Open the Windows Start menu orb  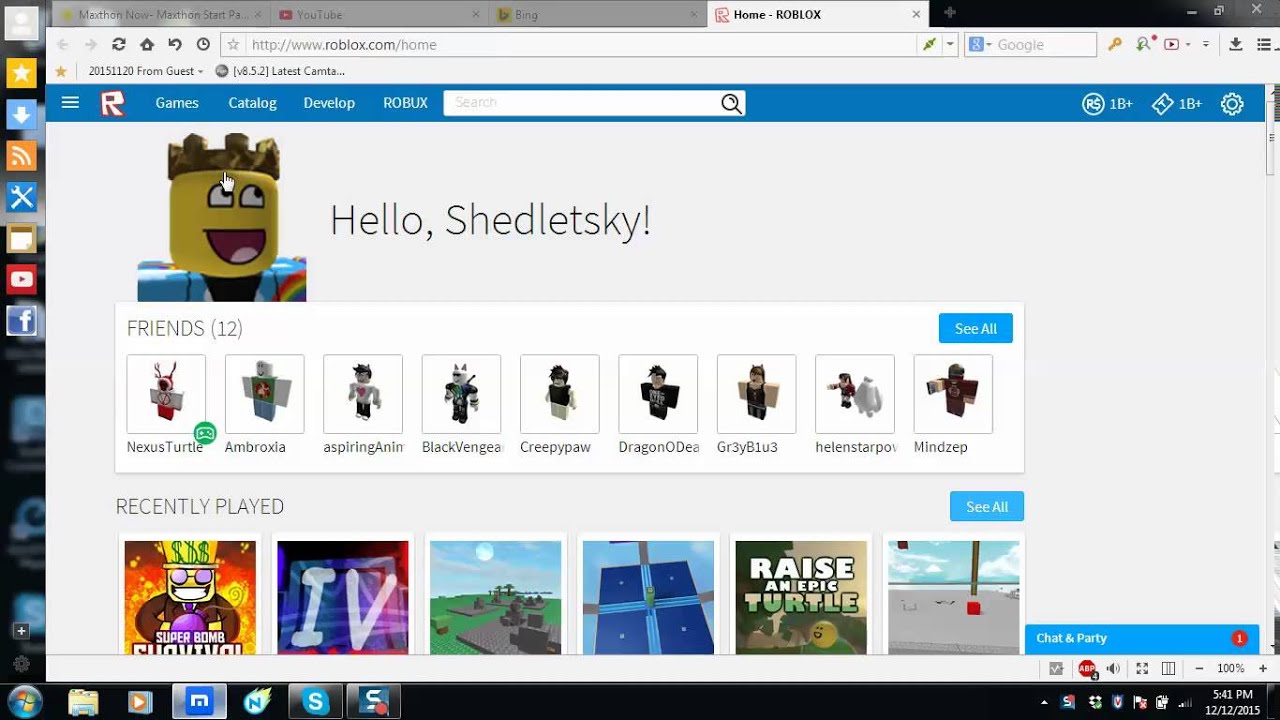[24, 700]
